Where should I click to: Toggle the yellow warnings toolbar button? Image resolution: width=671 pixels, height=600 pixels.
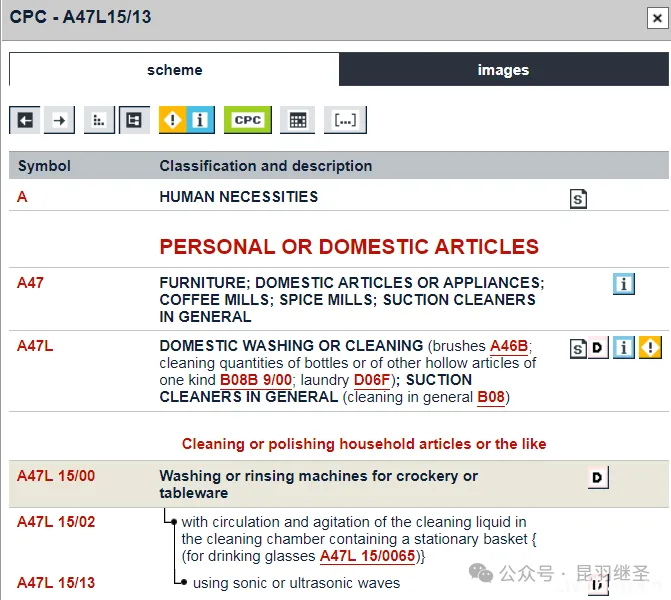(x=172, y=120)
